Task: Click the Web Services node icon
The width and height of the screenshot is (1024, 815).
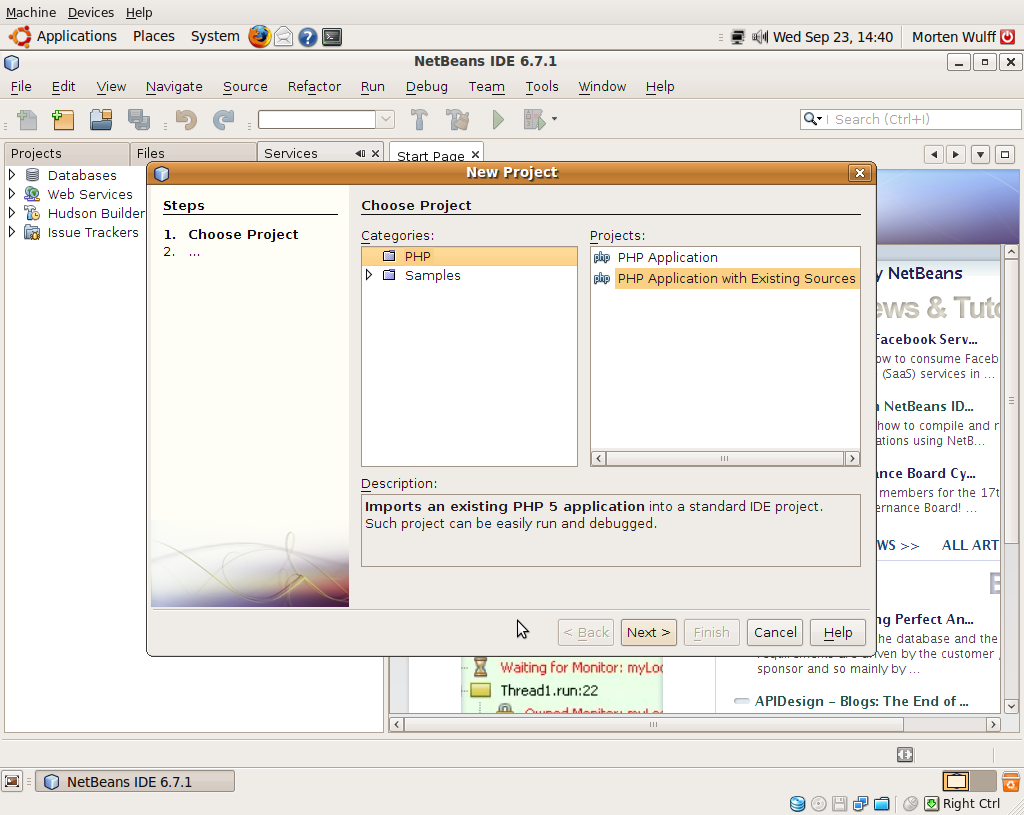Action: pyautogui.click(x=32, y=194)
